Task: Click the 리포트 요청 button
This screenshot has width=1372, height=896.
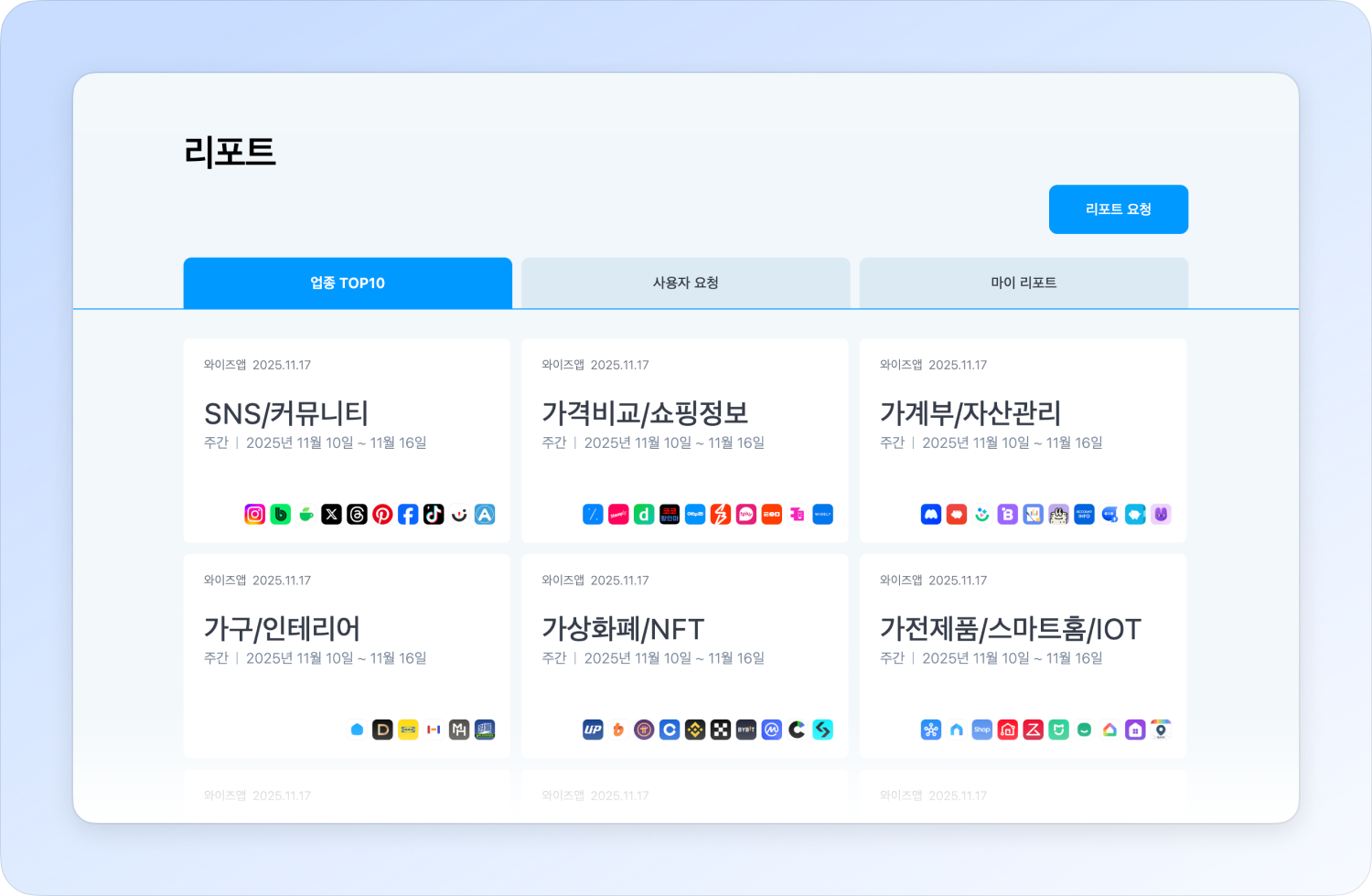Action: [x=1119, y=209]
